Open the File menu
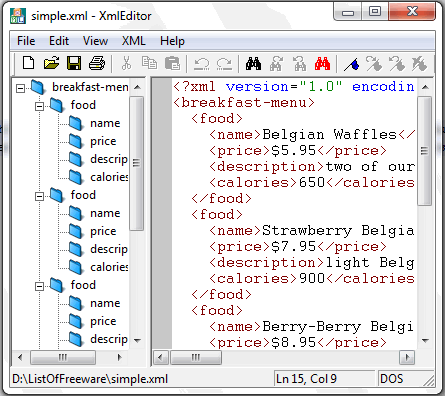The image size is (445, 396). [x=26, y=41]
